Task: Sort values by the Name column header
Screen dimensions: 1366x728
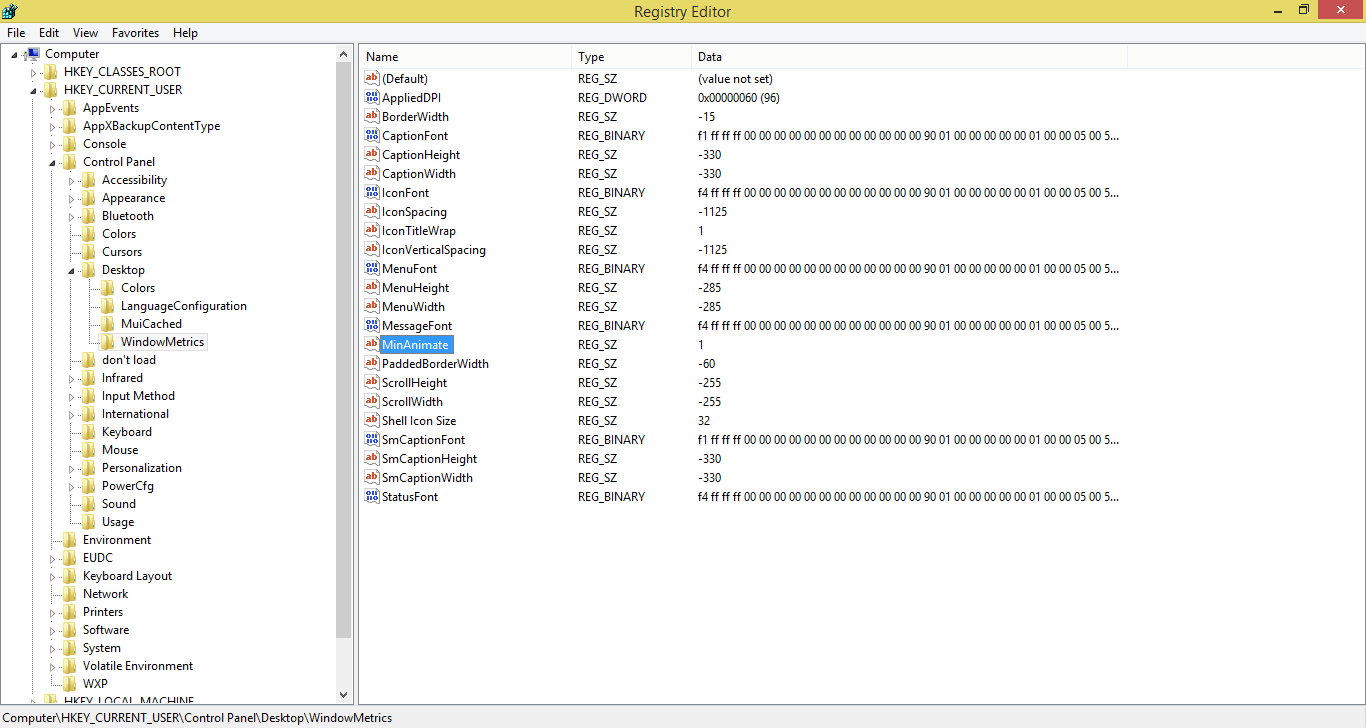Action: coord(466,57)
